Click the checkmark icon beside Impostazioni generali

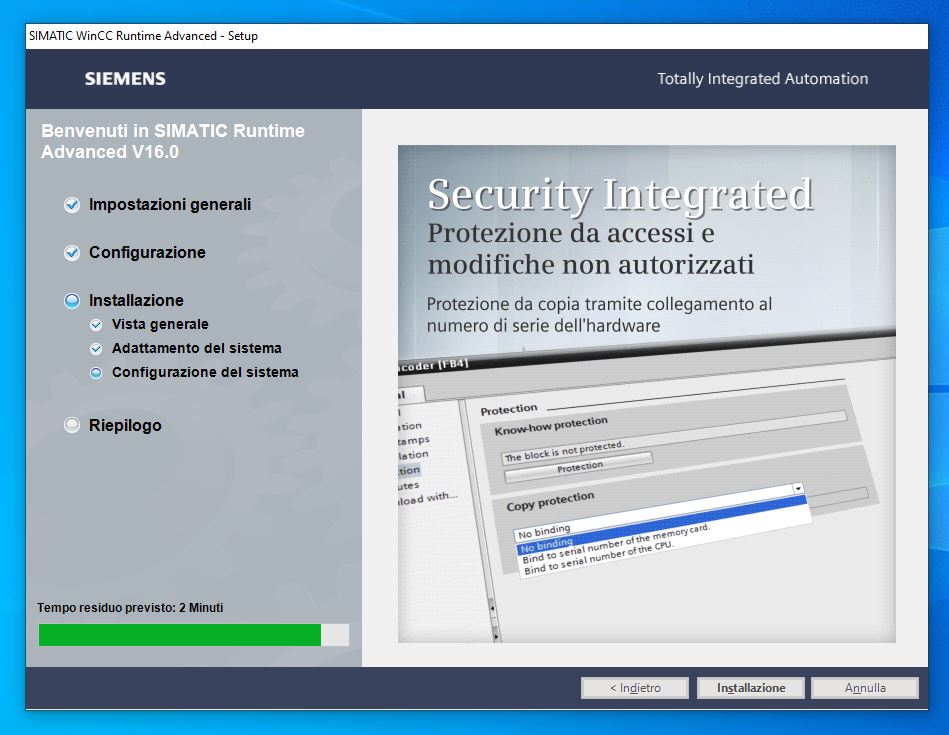[x=72, y=205]
